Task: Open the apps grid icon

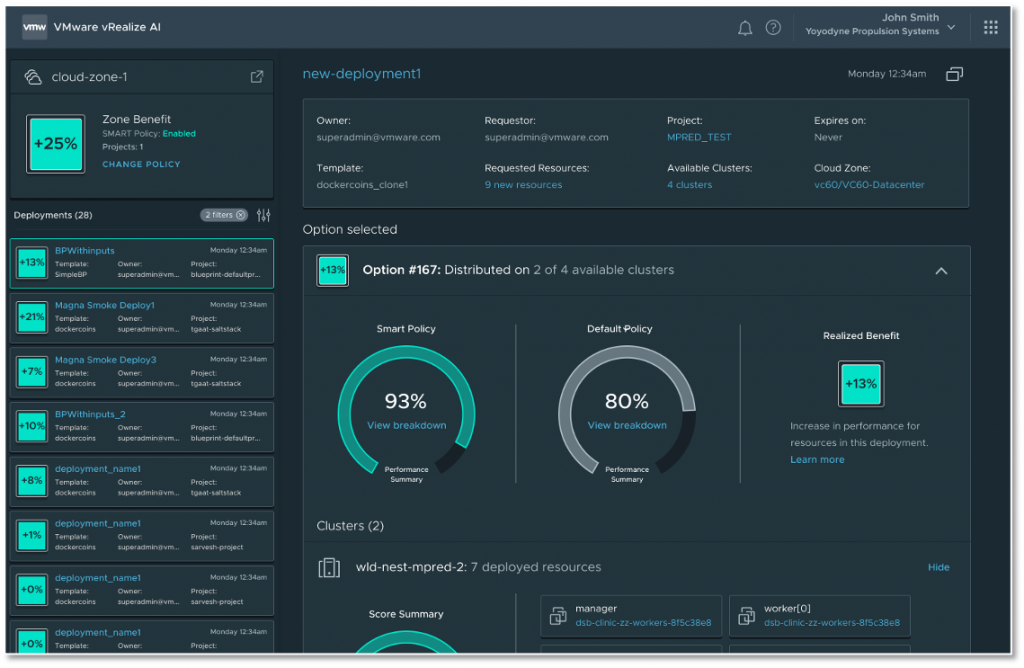Action: click(x=990, y=28)
